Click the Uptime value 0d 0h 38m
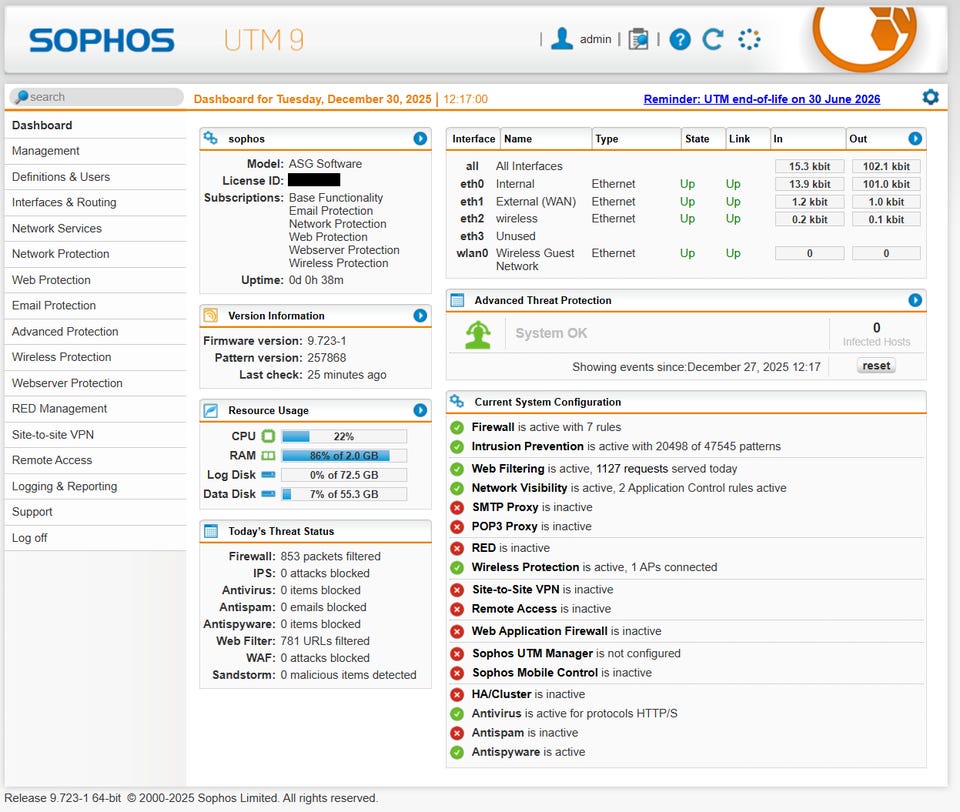The image size is (960, 812). [316, 280]
